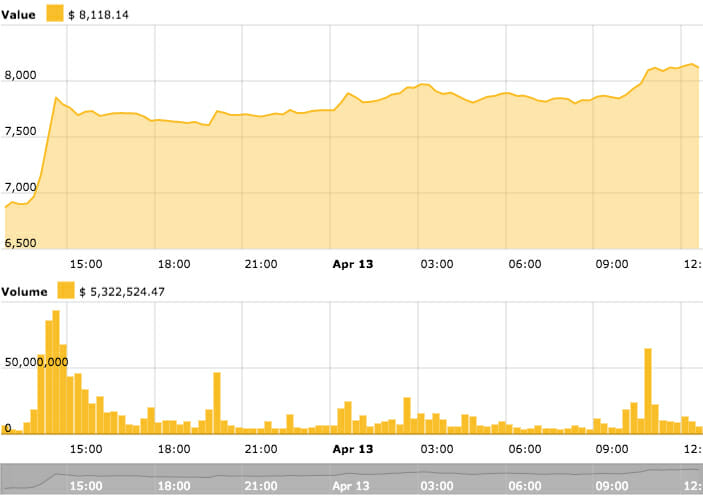Click the 6,500 price axis label
Viewport: 703px width, 500px height.
click(20, 243)
